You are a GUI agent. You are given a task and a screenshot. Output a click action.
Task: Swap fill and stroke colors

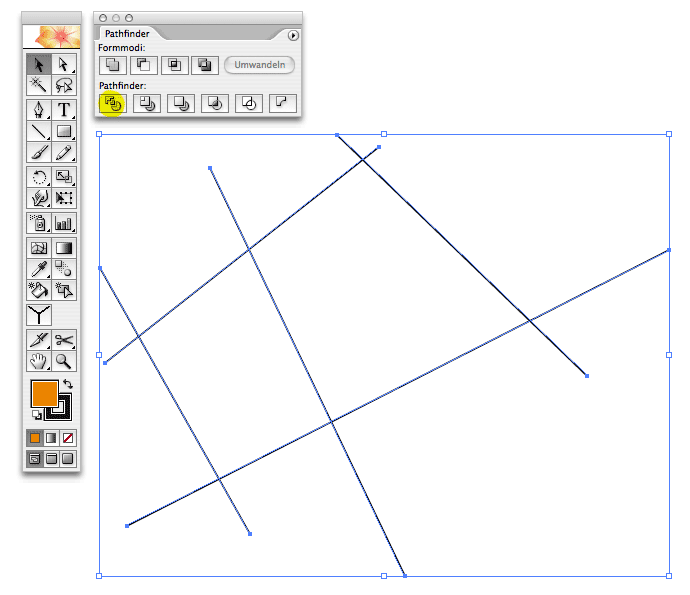coord(68,384)
